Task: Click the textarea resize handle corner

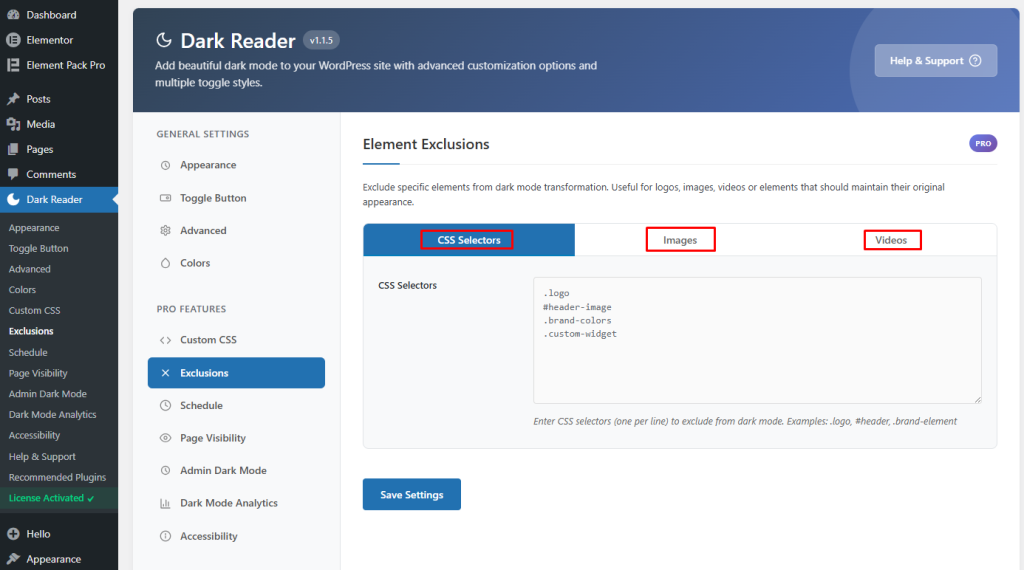Action: 977,399
